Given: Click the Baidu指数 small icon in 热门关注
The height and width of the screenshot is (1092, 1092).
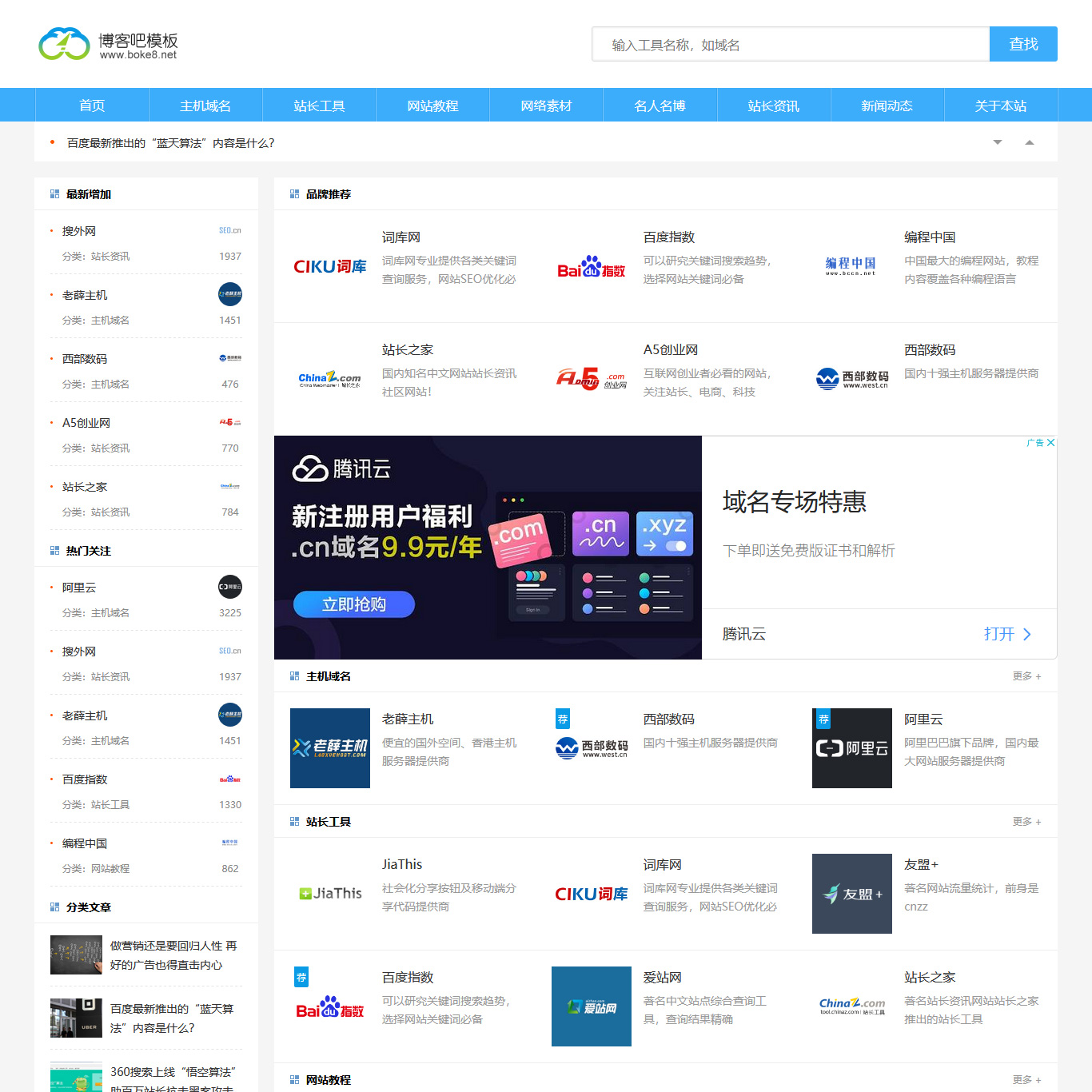Looking at the screenshot, I should point(230,779).
